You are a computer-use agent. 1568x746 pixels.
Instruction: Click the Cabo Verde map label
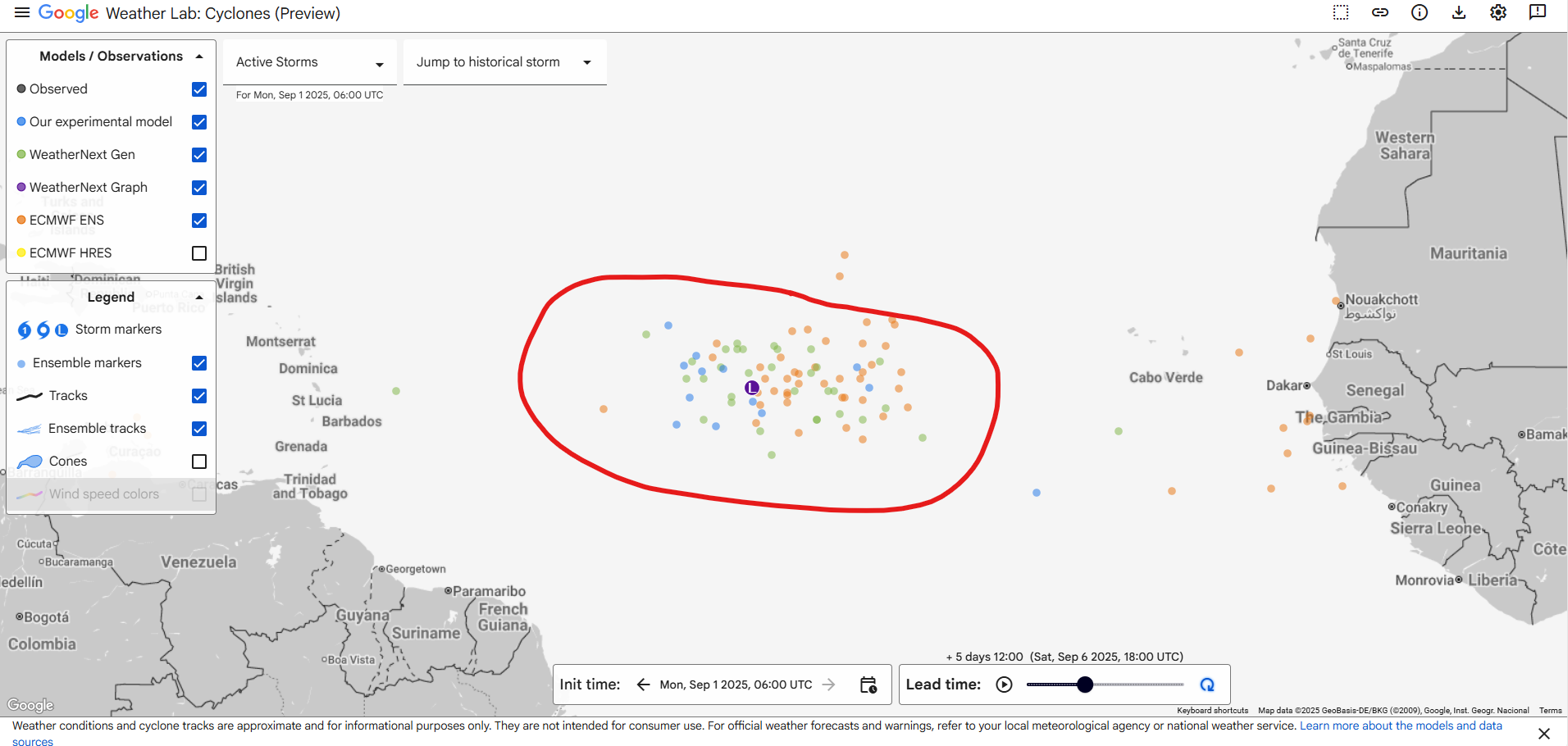[1165, 378]
